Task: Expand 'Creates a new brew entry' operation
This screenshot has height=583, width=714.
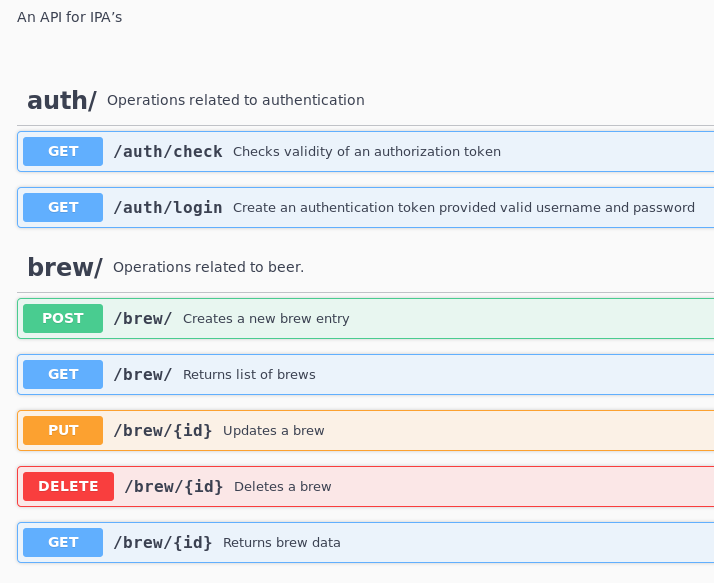Action: (x=266, y=319)
